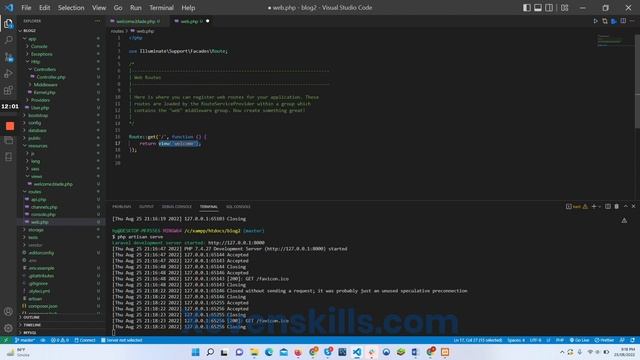Screen dimensions: 640x360
Task: Open Controller.php in the explorer
Action: pos(50,77)
